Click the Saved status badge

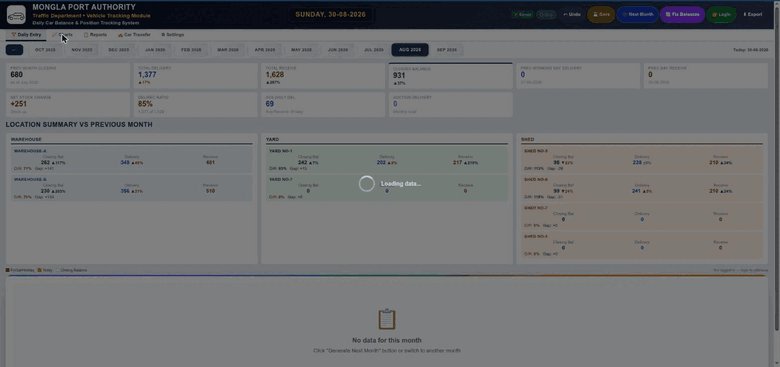tap(522, 14)
